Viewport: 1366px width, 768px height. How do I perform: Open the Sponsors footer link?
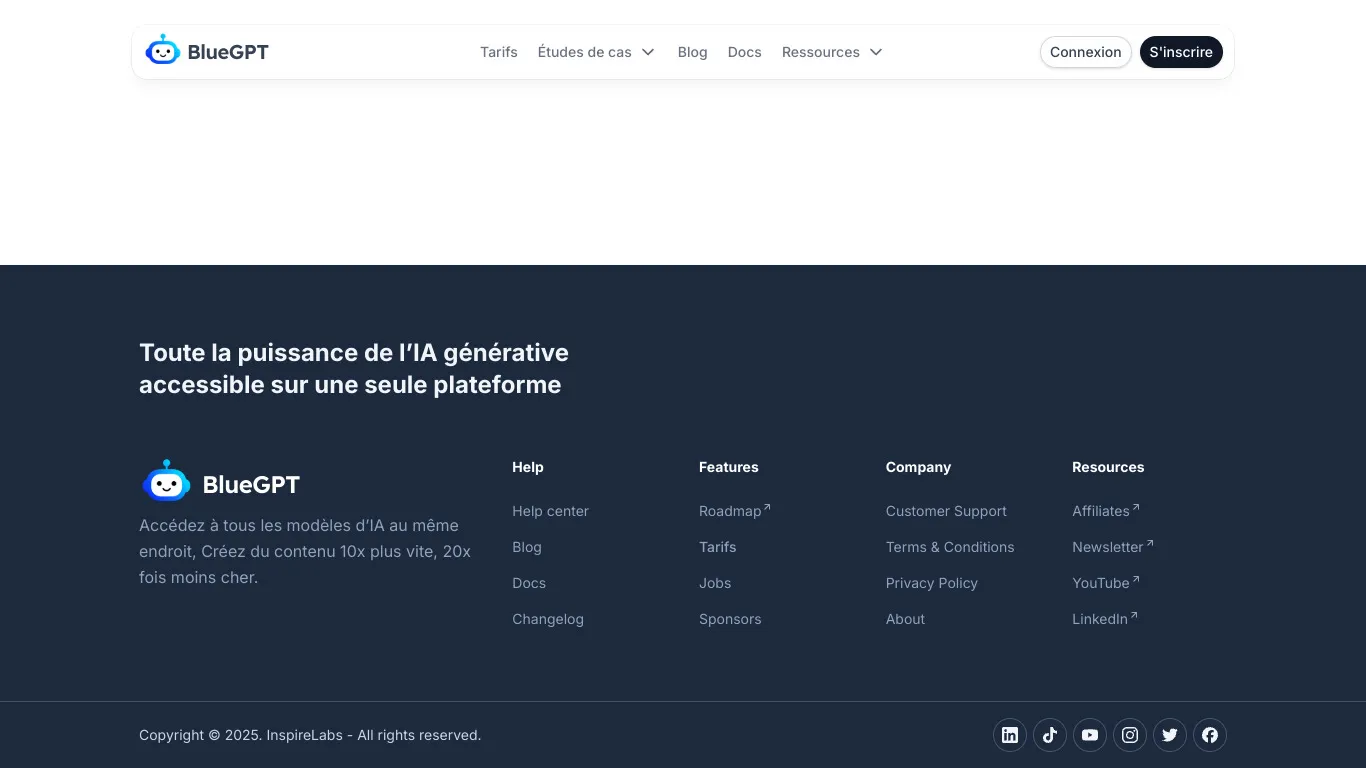point(730,619)
